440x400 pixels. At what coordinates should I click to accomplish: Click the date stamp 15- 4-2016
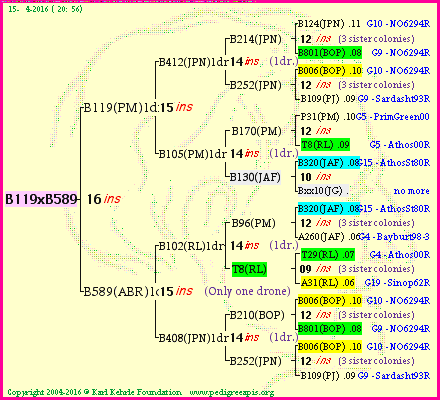[45, 9]
